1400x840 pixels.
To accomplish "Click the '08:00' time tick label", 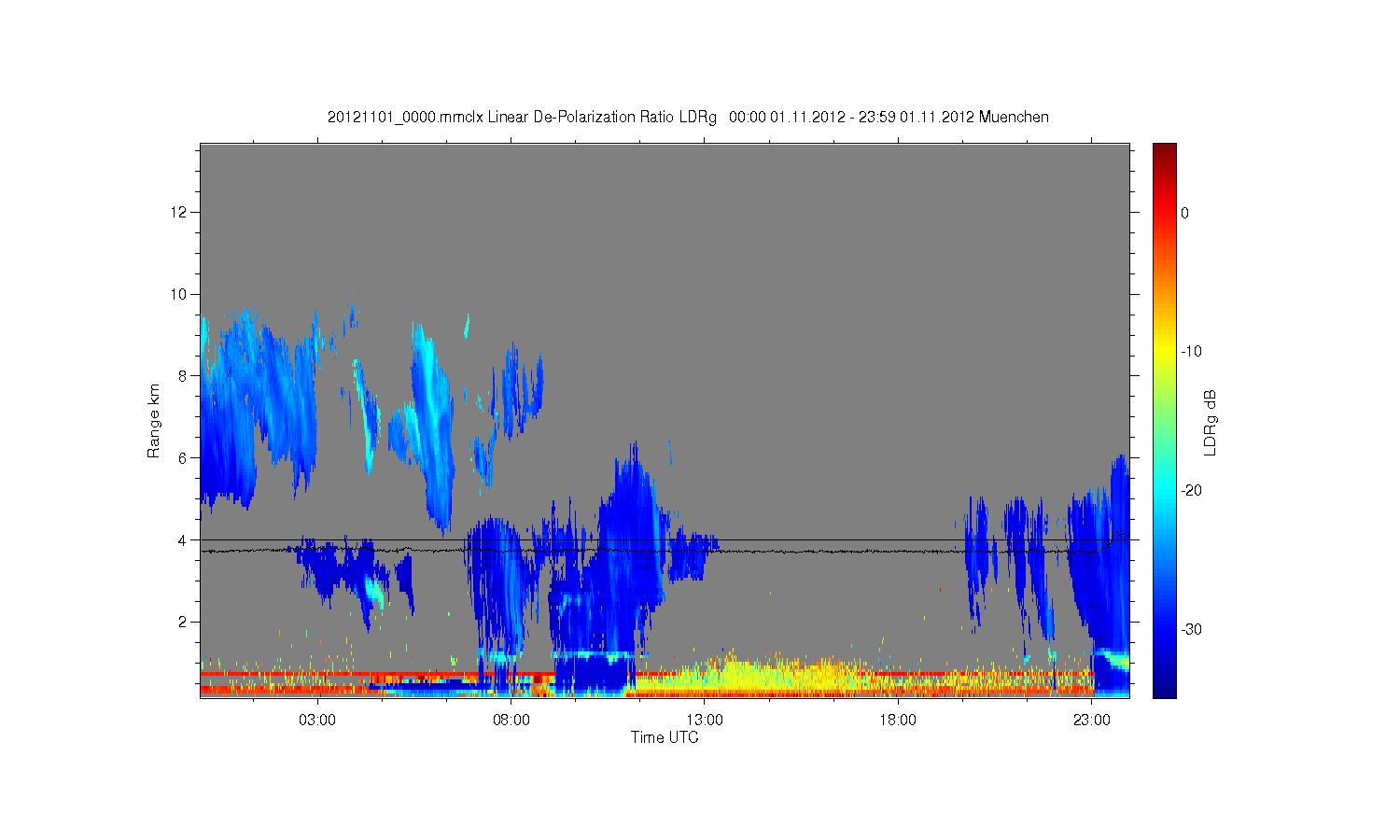I will click(511, 721).
